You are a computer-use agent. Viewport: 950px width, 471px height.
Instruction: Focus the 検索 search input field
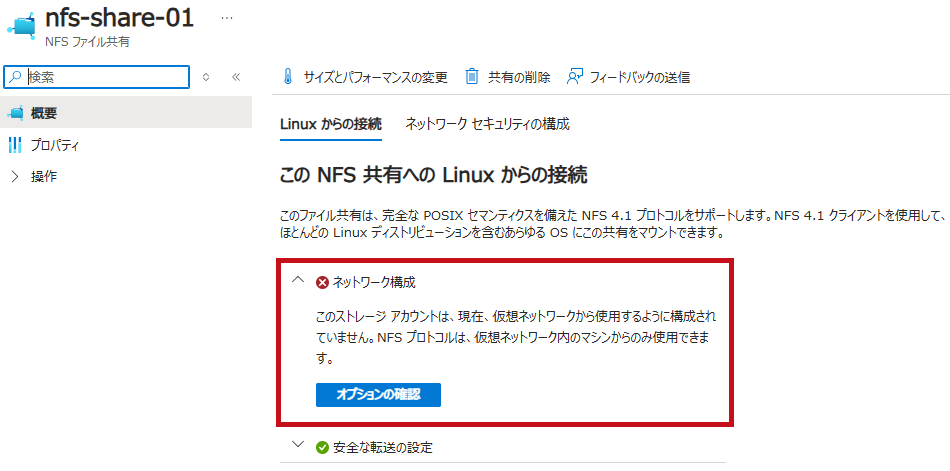click(x=97, y=77)
